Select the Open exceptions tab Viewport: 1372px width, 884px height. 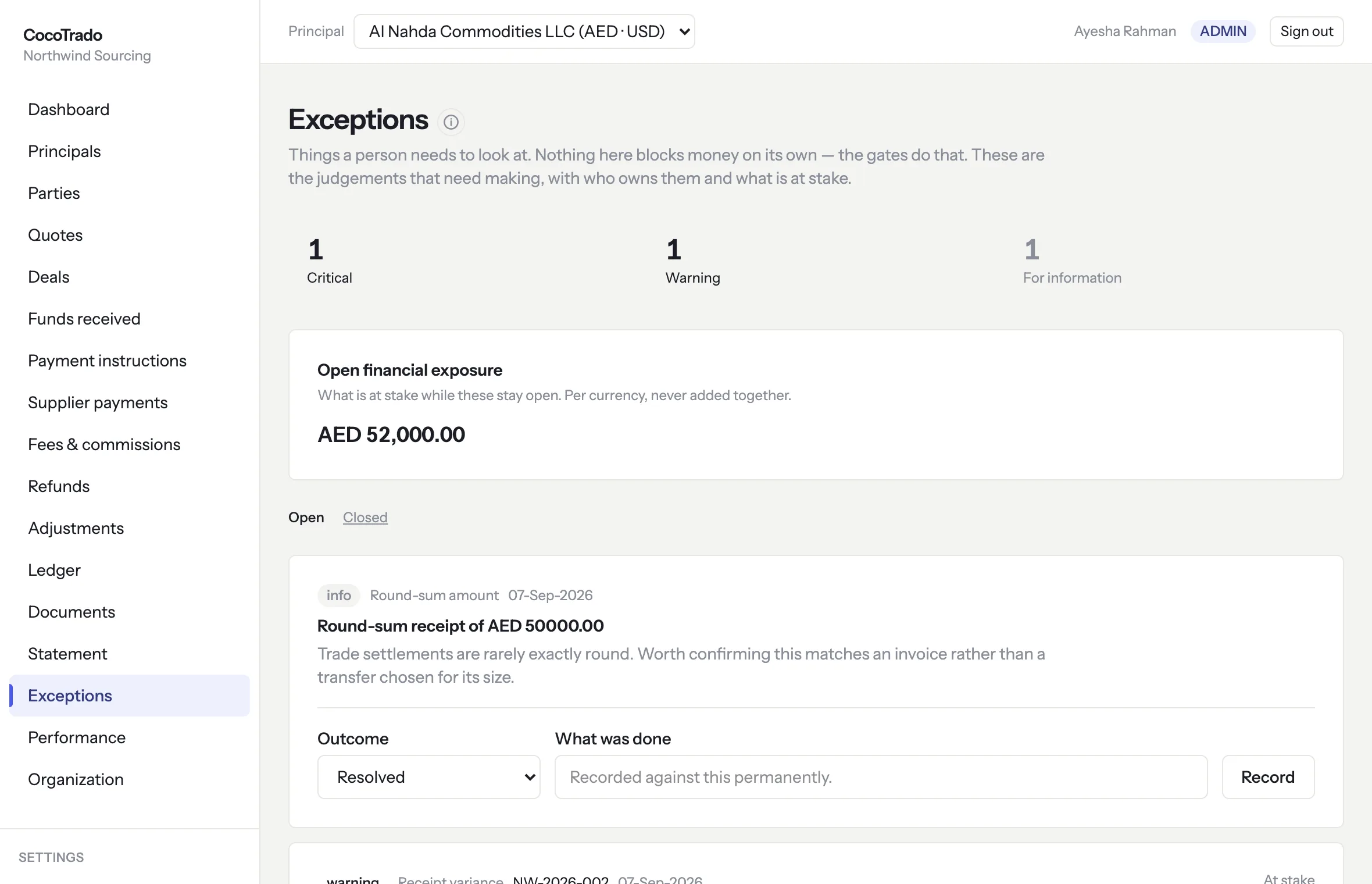click(306, 517)
